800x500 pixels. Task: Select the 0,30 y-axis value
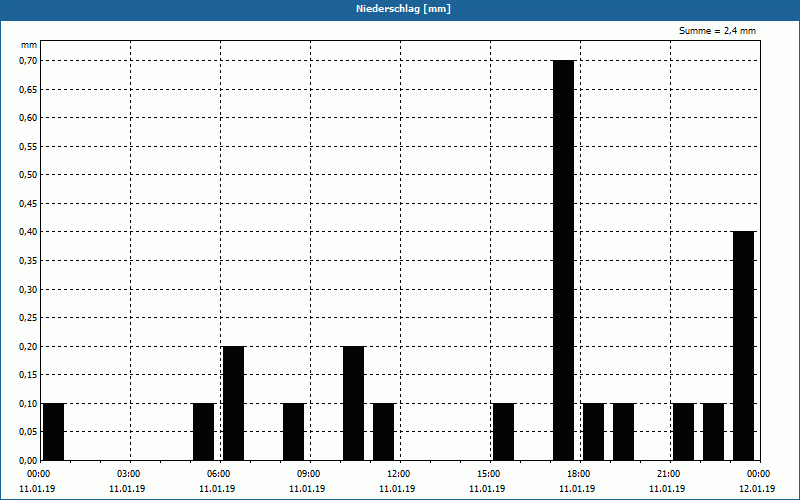(x=29, y=289)
